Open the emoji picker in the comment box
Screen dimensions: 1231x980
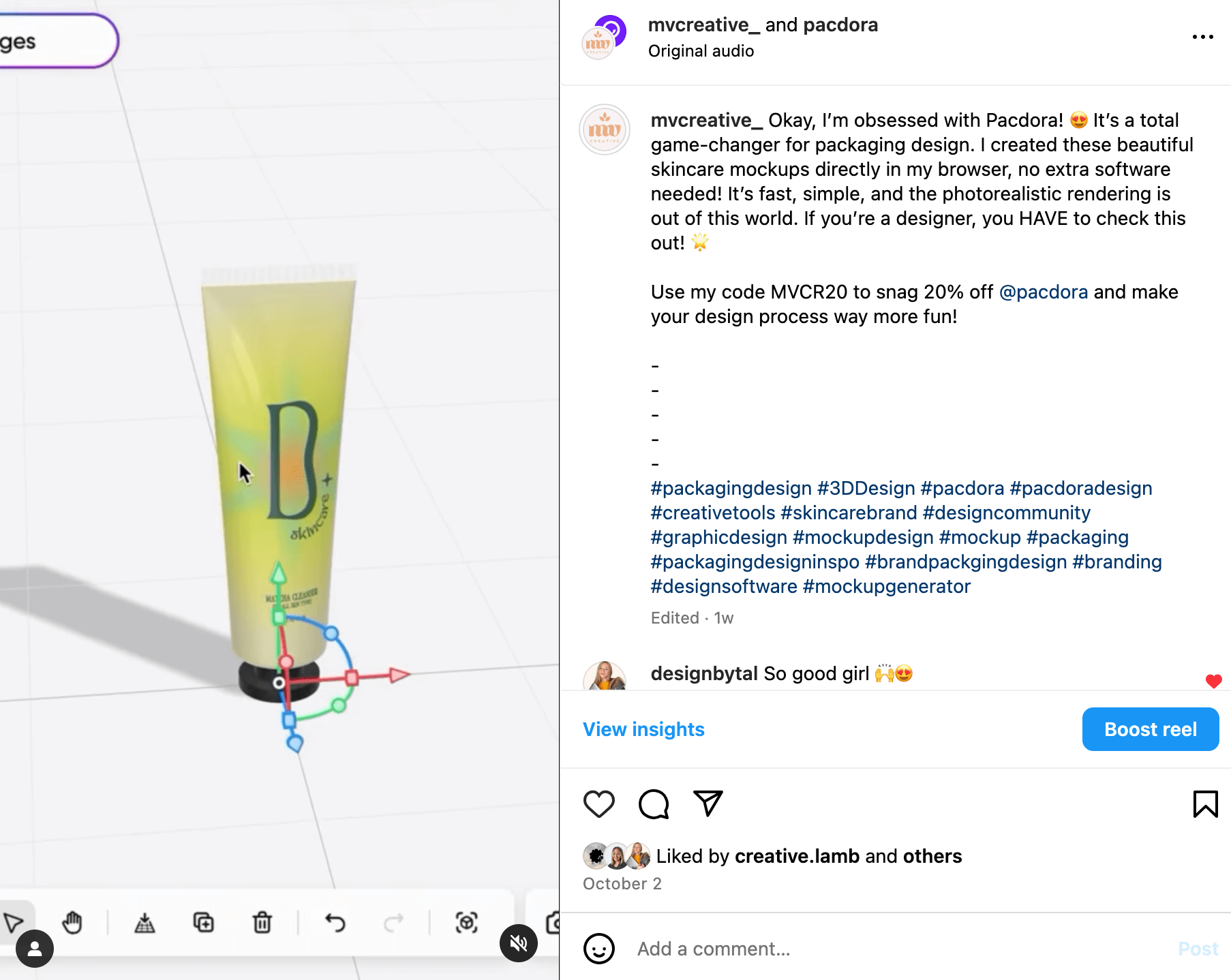tap(599, 949)
